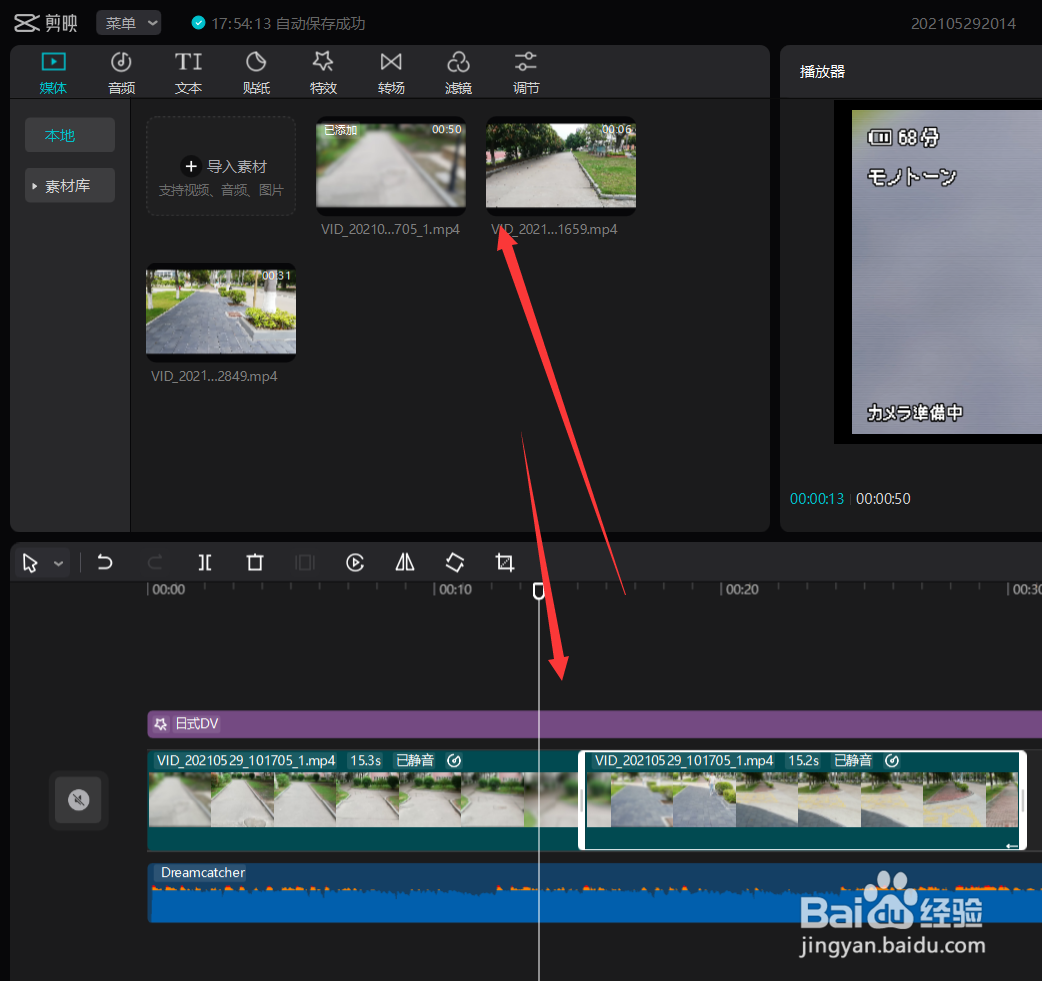The height and width of the screenshot is (981, 1042).
Task: Select the VID_2021...2849.mp4 thumbnail
Action: point(221,312)
